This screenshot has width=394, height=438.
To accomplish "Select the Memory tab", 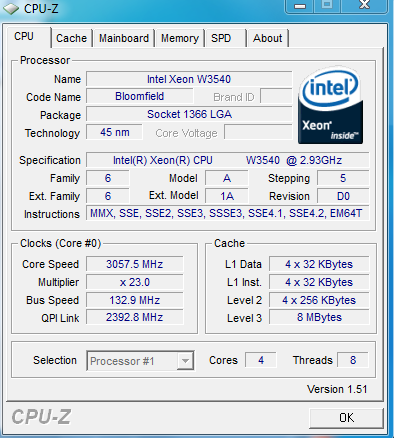I will pos(180,38).
